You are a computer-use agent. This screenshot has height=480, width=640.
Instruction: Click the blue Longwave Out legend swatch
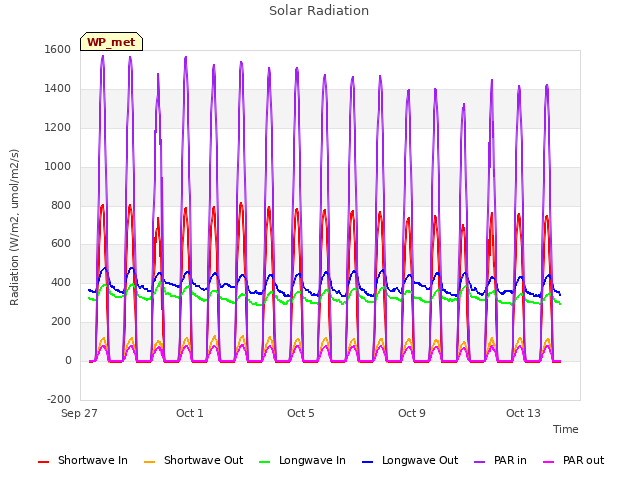point(367,462)
